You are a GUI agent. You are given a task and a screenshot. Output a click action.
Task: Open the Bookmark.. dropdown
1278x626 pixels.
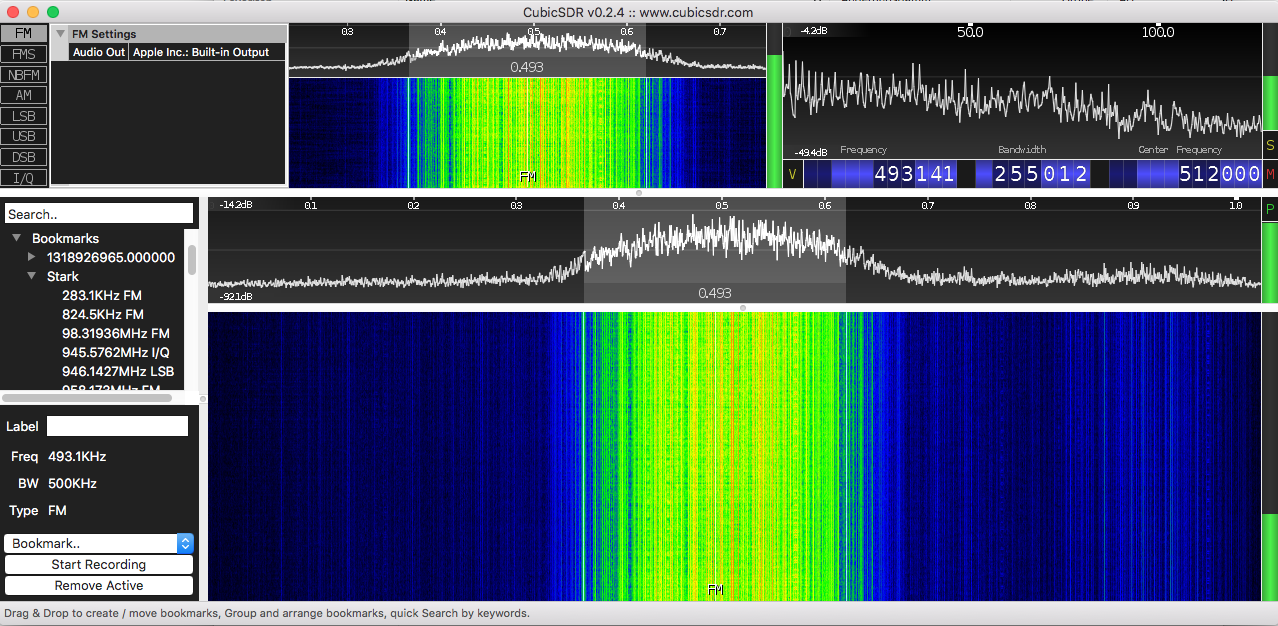tap(99, 543)
